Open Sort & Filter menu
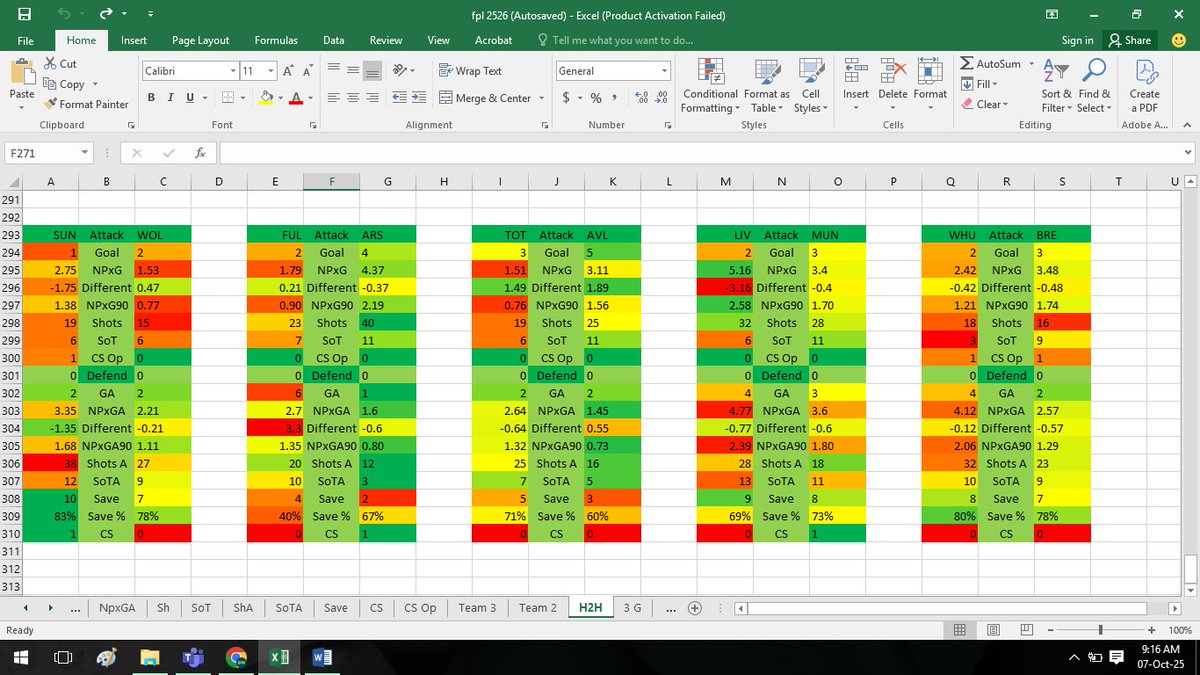 pos(1056,85)
